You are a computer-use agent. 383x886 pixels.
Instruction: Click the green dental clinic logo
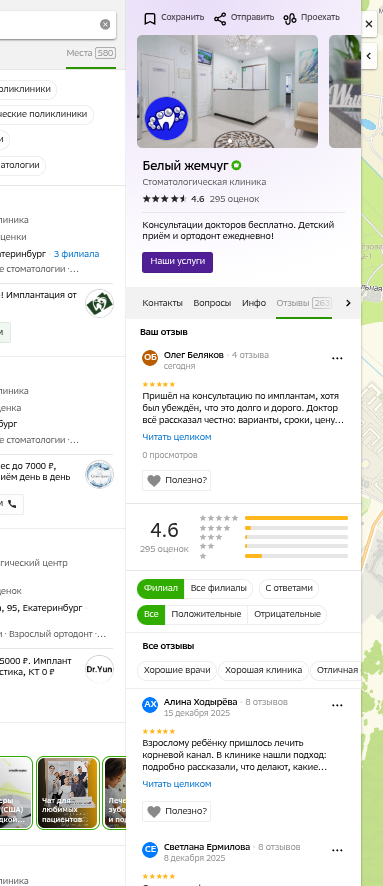click(99, 303)
